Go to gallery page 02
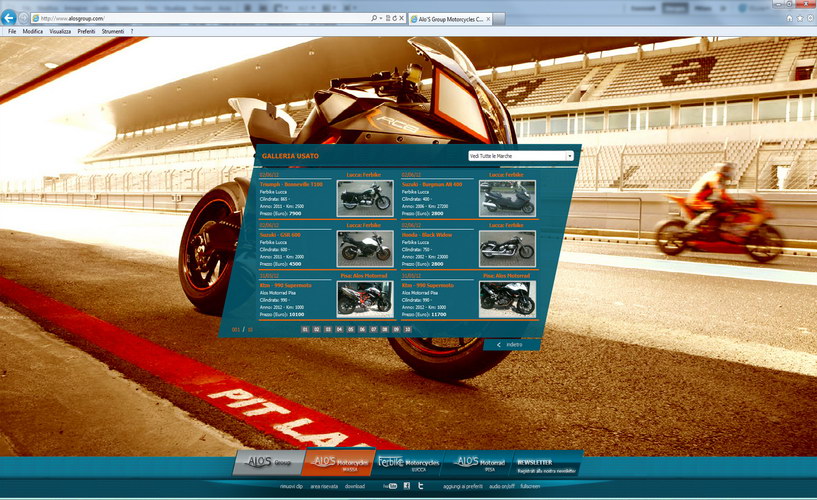 [317, 330]
